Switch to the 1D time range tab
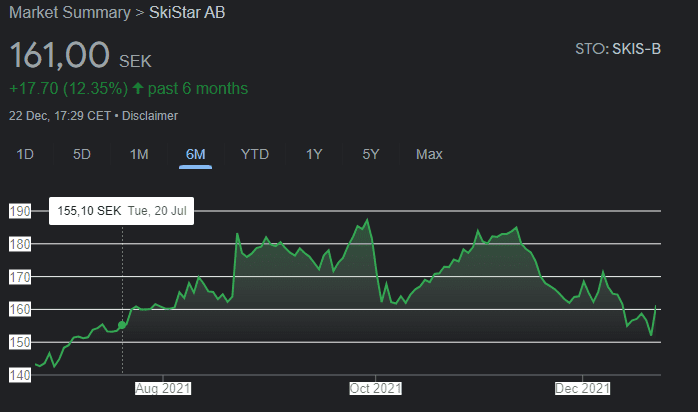 (x=25, y=154)
